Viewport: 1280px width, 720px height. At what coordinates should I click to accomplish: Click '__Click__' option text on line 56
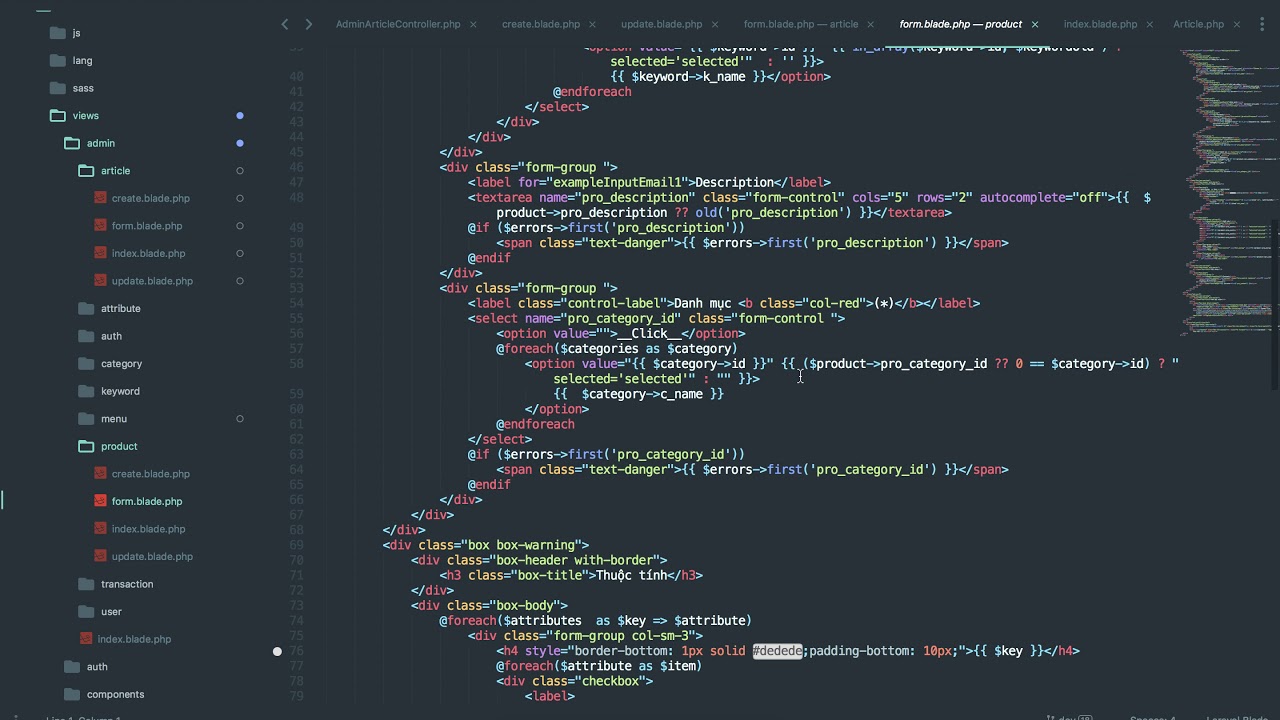[x=652, y=333]
